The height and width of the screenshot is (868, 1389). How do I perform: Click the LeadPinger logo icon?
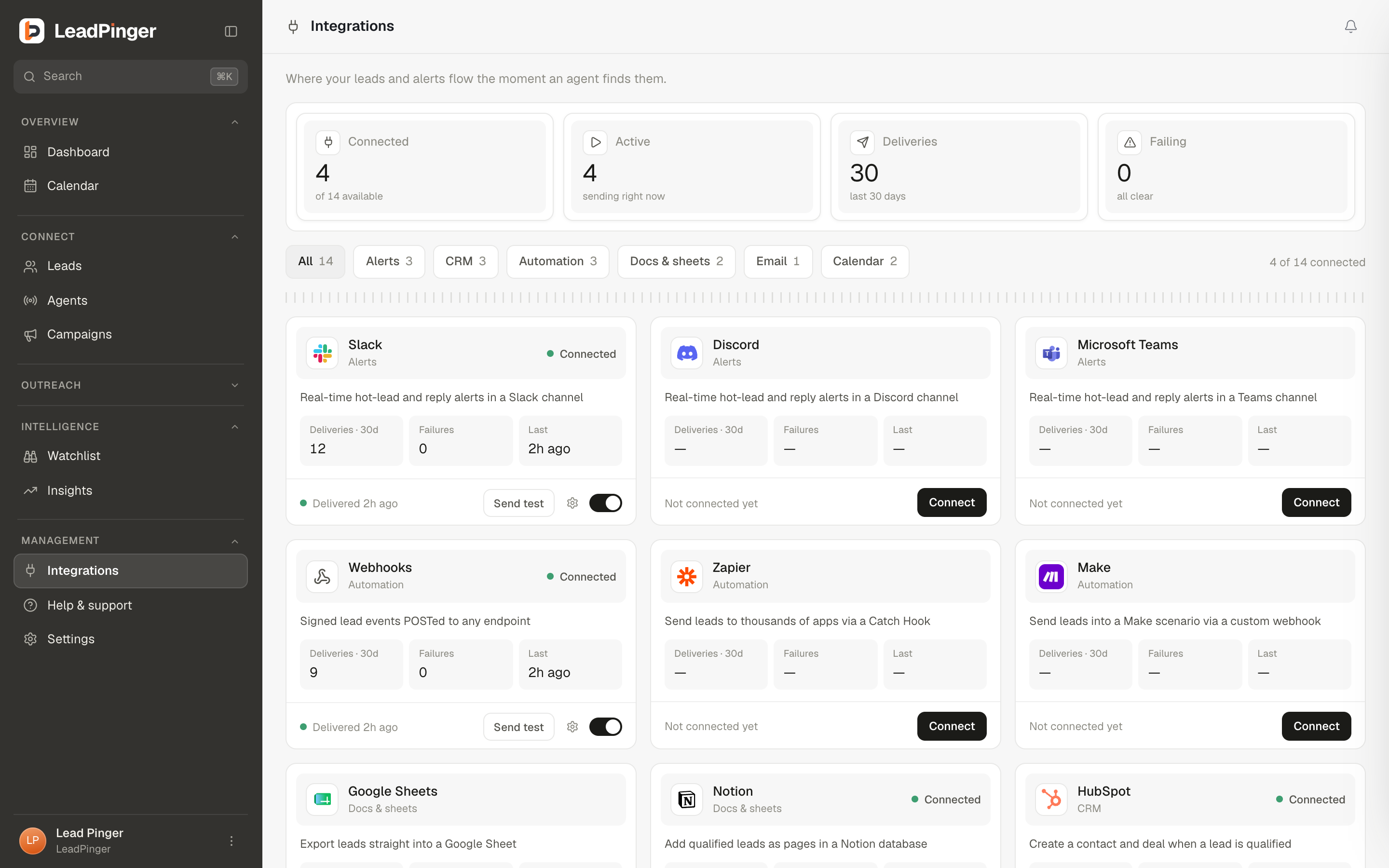[x=31, y=31]
